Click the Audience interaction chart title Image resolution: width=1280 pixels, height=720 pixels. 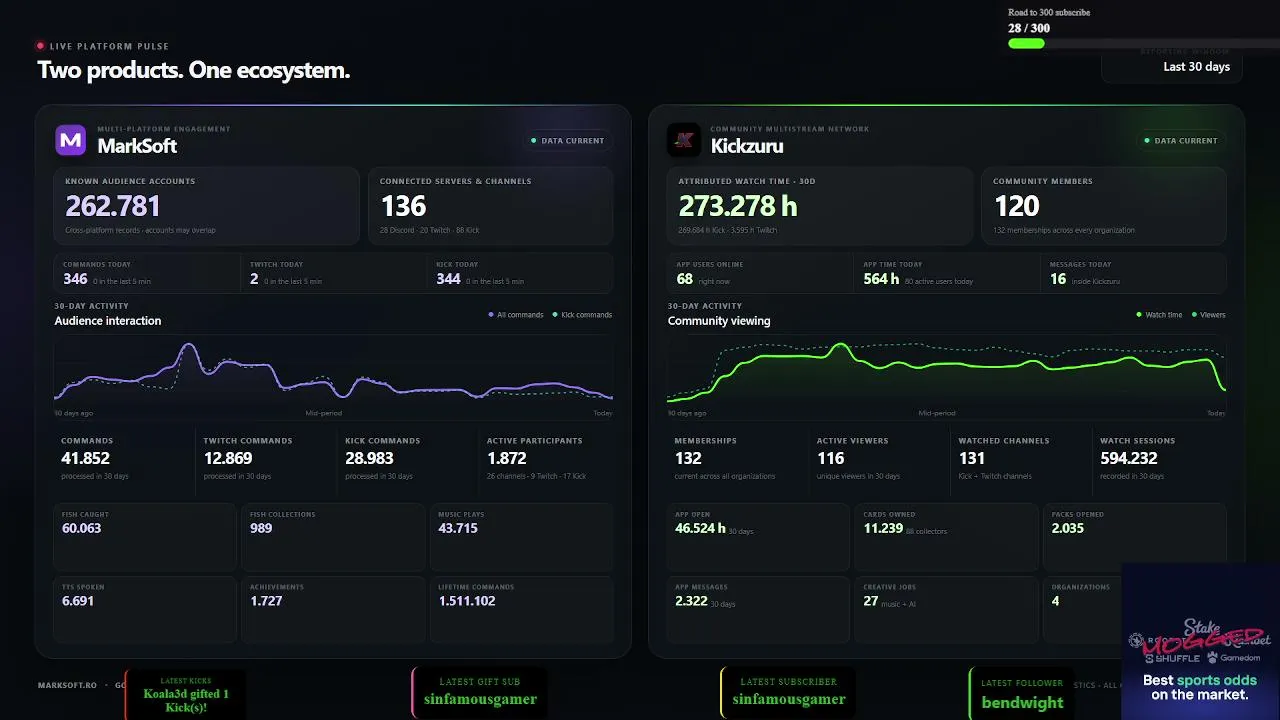pyautogui.click(x=108, y=321)
